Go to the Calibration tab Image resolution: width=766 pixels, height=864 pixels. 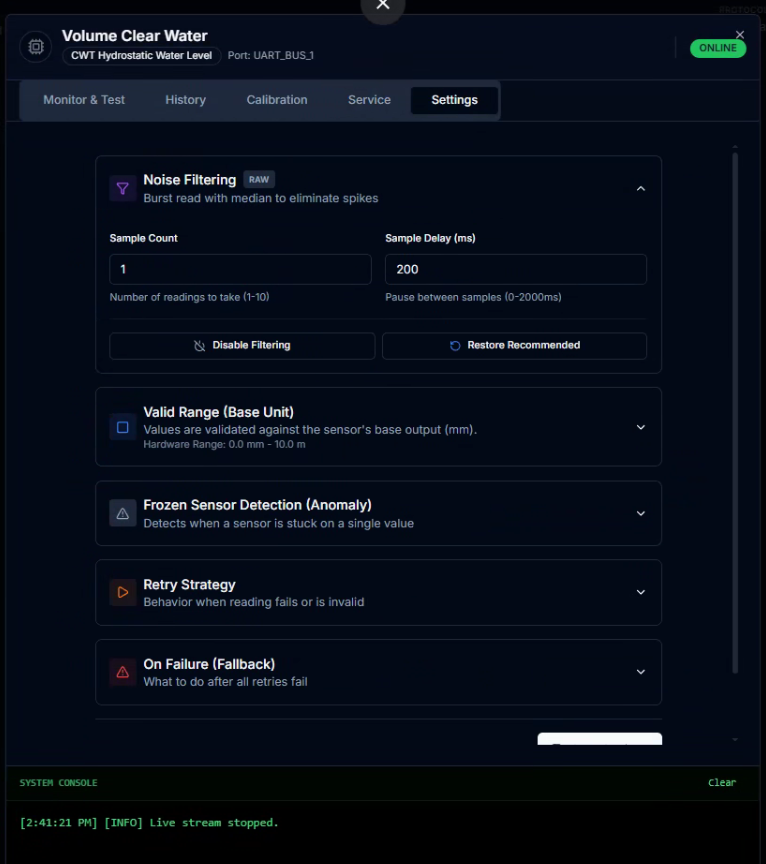277,100
